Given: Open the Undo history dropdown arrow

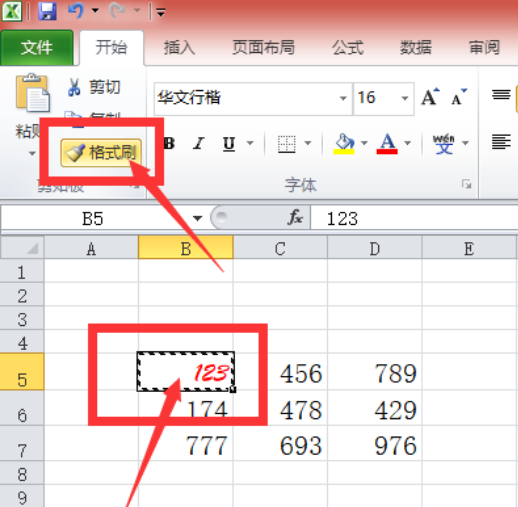Looking at the screenshot, I should point(95,11).
